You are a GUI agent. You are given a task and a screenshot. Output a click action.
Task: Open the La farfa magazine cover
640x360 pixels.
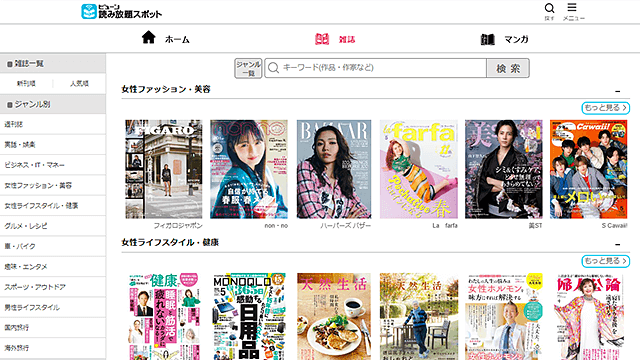click(x=419, y=169)
